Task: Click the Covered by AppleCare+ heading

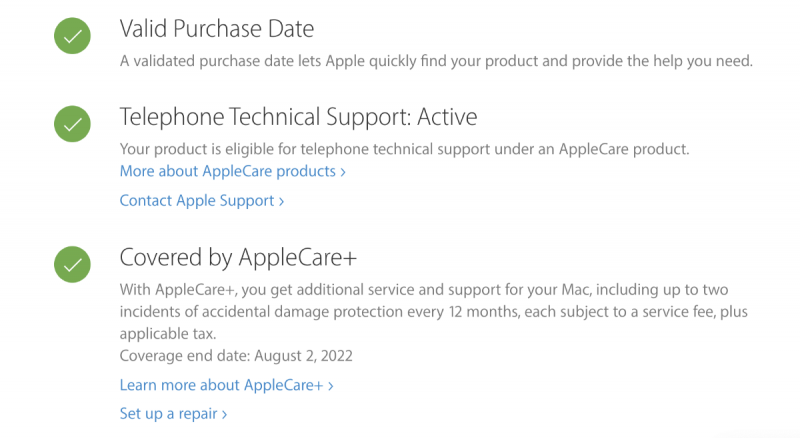Action: 238,257
